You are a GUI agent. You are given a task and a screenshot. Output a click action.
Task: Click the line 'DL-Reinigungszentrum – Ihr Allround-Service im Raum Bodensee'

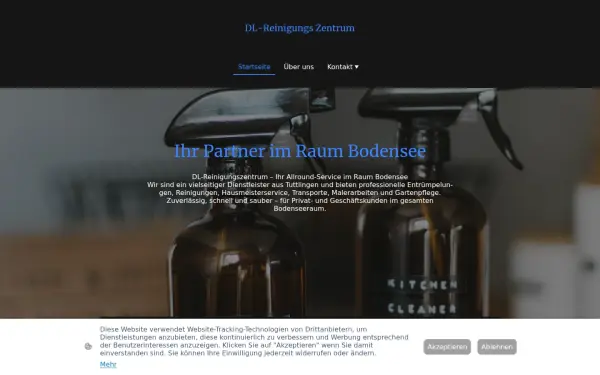point(300,177)
